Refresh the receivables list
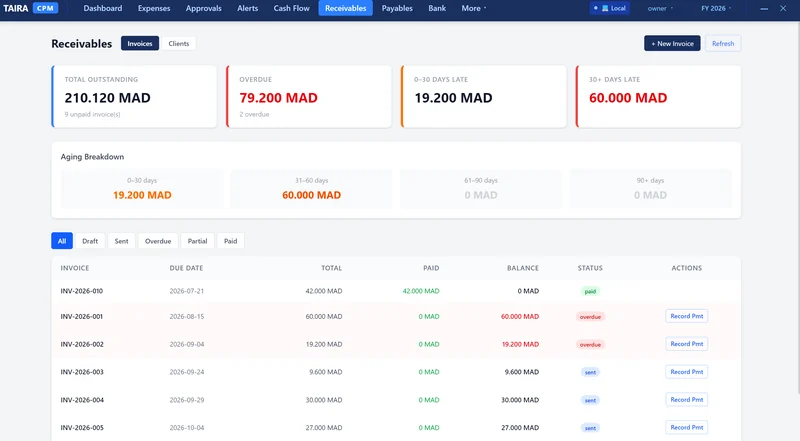800x441 pixels. pyautogui.click(x=723, y=43)
